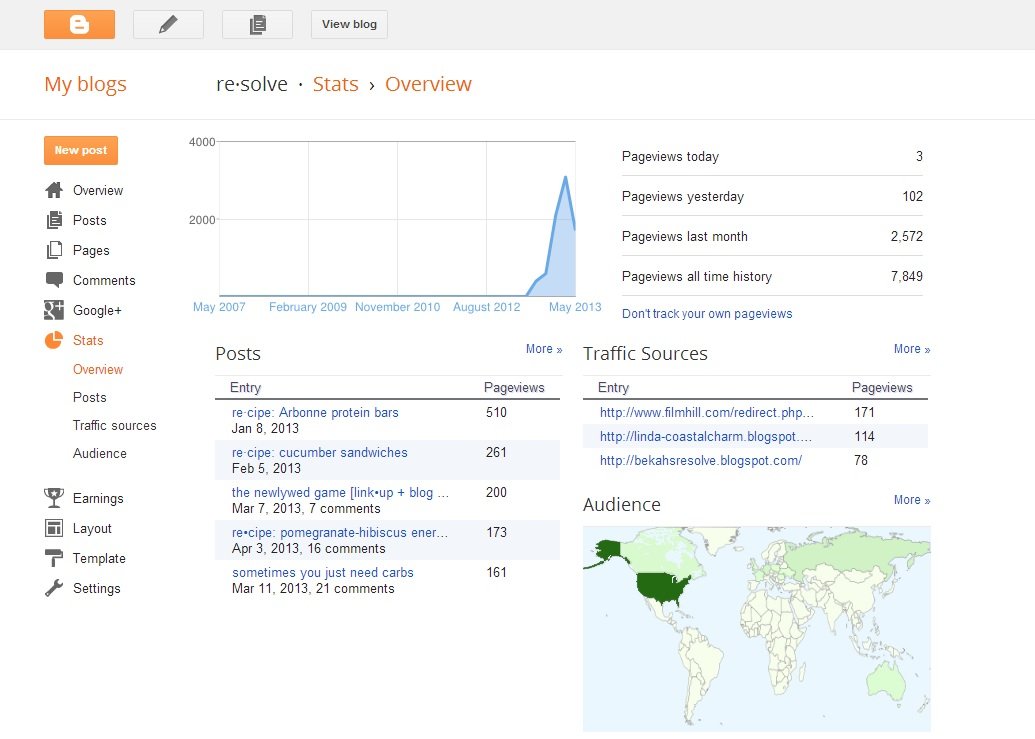Click the re·solve blog title
Image resolution: width=1035 pixels, height=739 pixels.
pos(252,84)
